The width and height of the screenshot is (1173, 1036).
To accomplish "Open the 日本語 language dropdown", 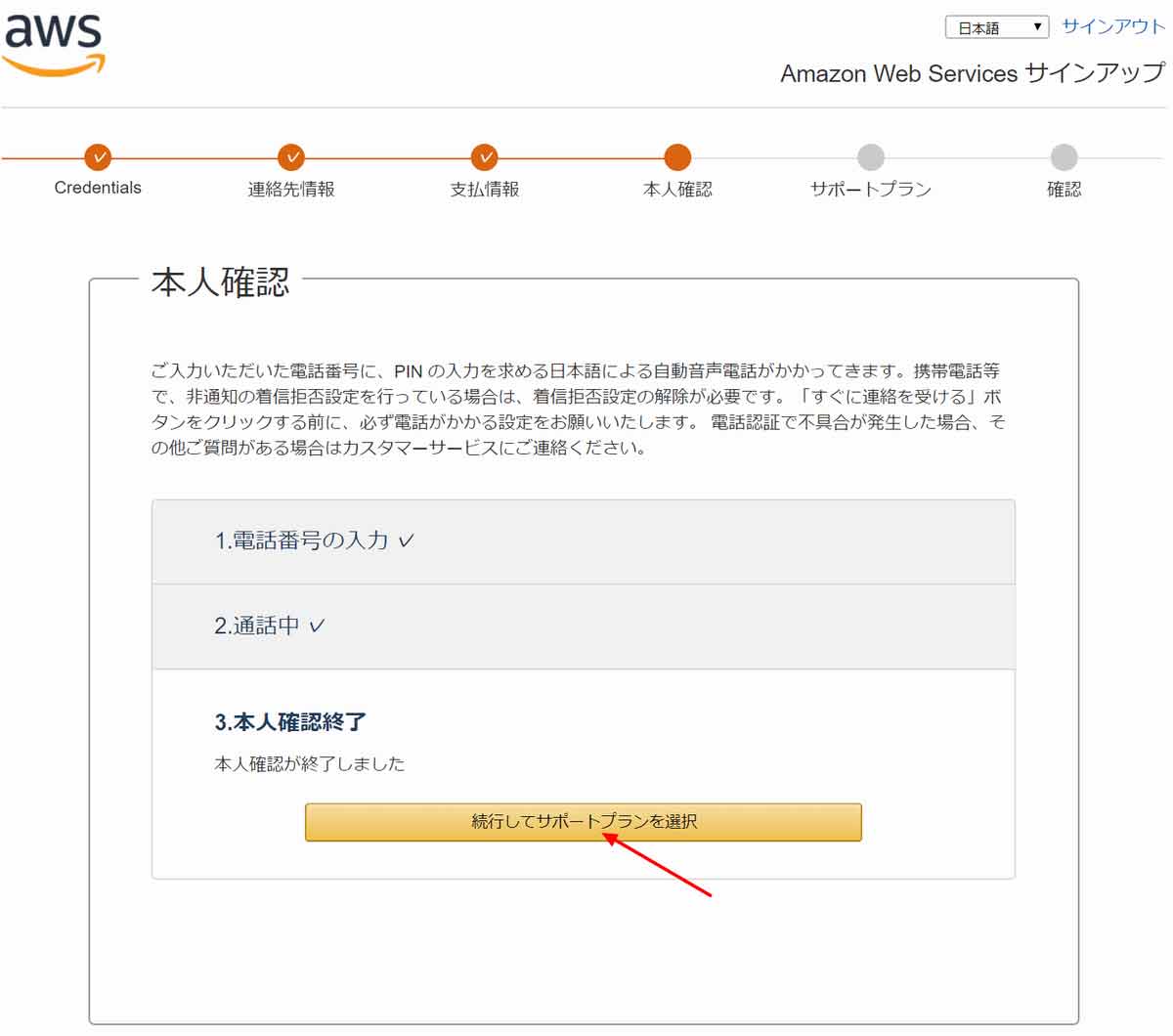I will pos(995,25).
